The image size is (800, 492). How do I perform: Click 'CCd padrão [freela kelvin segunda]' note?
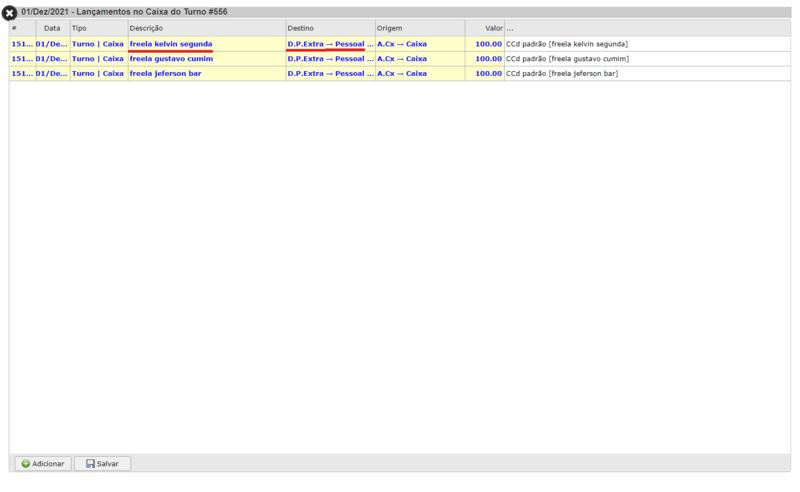567,44
